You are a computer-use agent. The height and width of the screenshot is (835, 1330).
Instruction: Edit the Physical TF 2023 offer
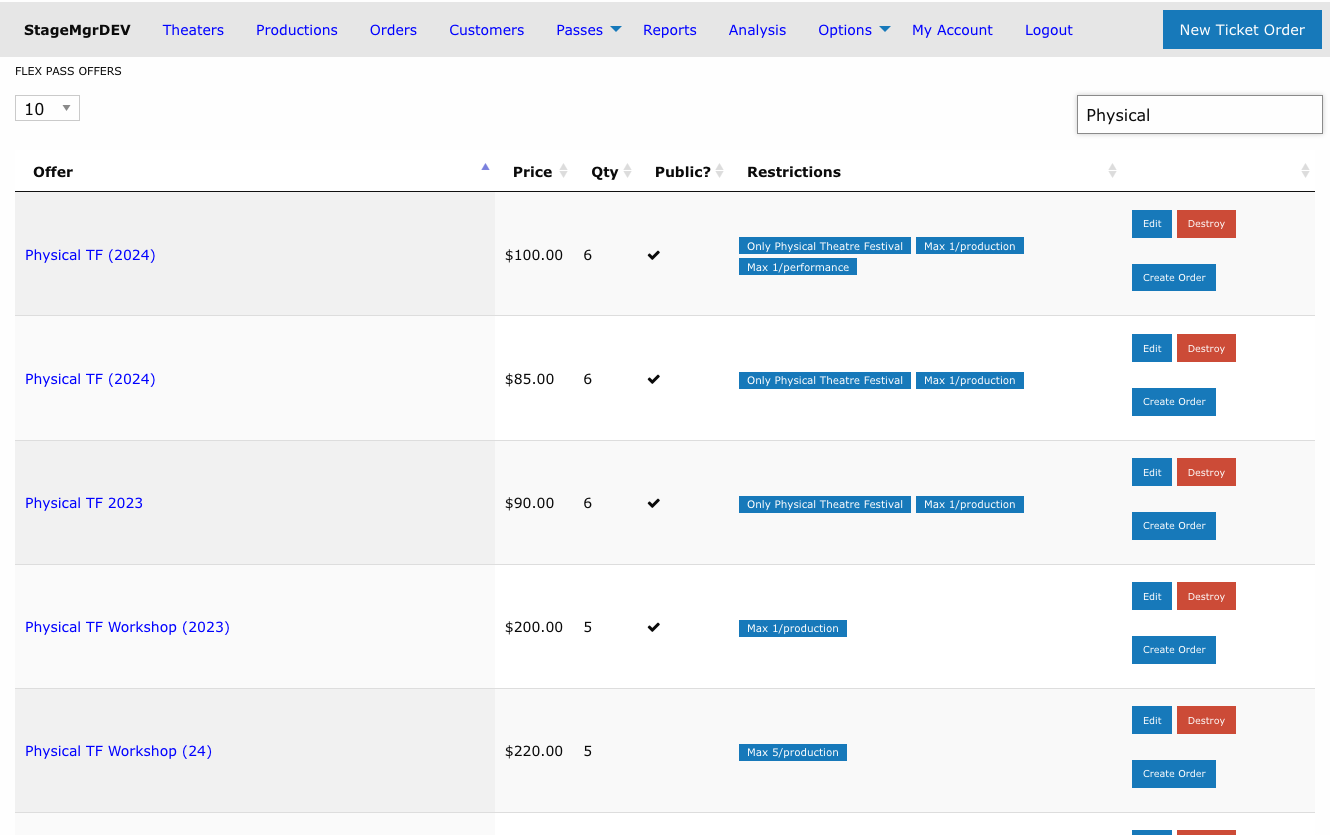1152,472
